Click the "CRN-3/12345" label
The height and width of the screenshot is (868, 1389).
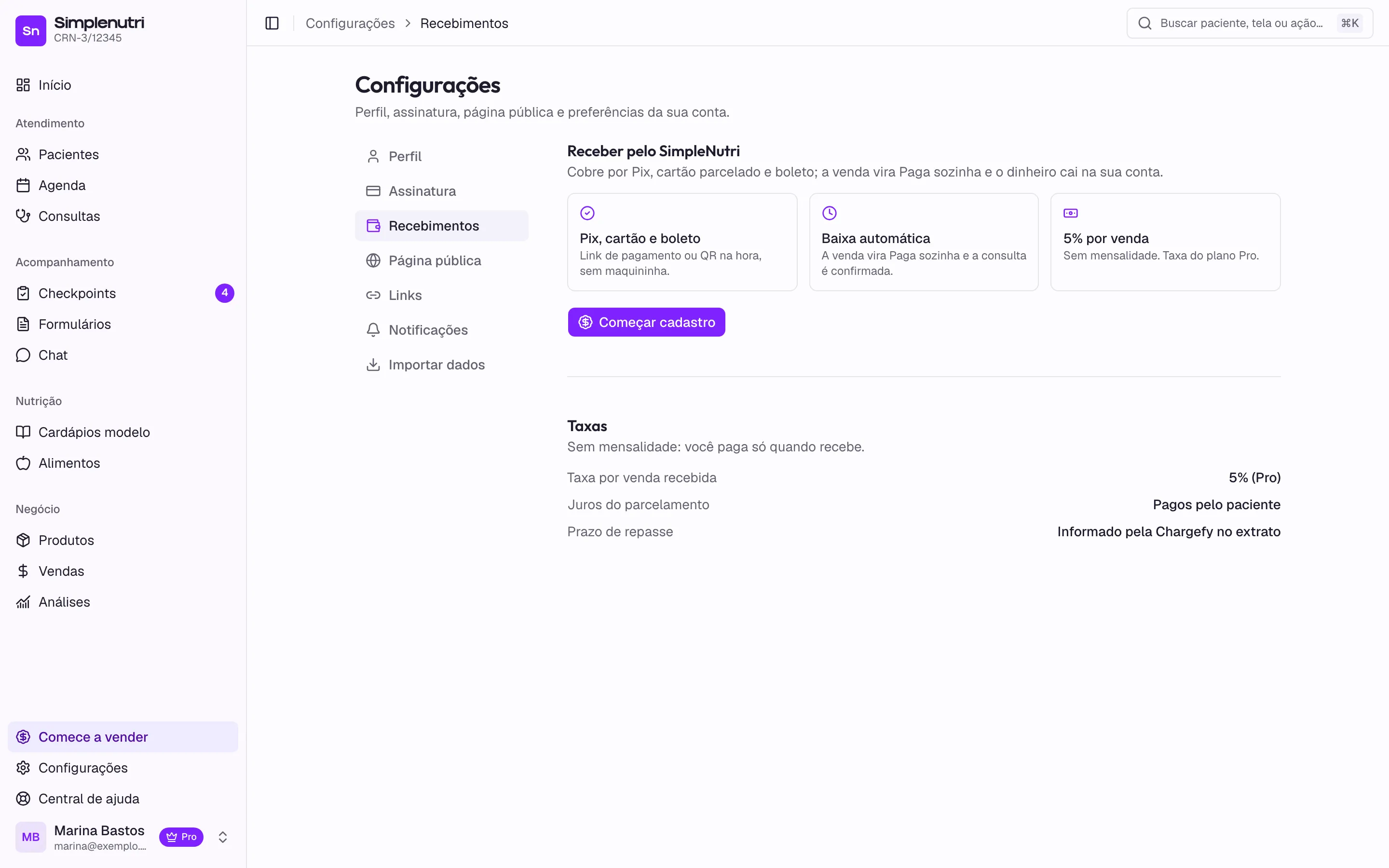click(x=88, y=38)
